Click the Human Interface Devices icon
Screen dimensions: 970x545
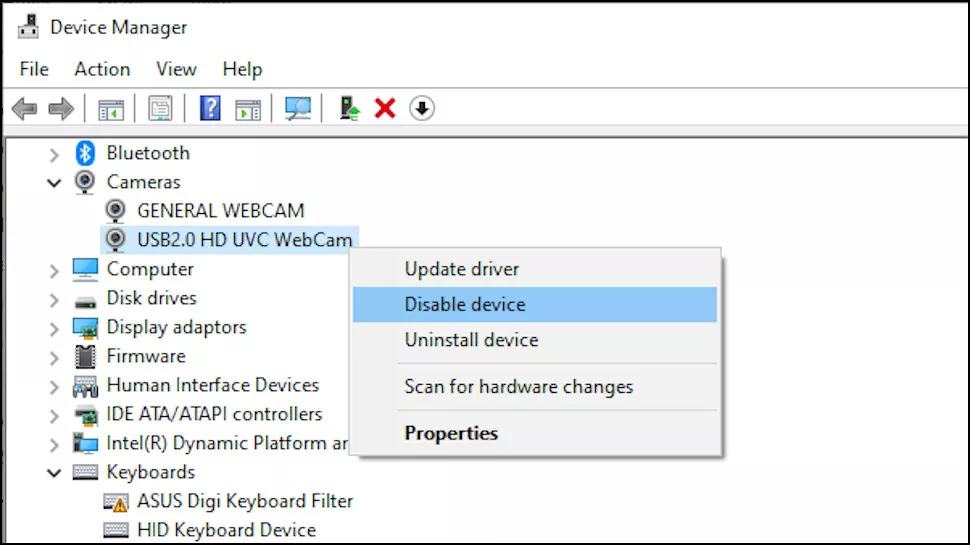(85, 386)
